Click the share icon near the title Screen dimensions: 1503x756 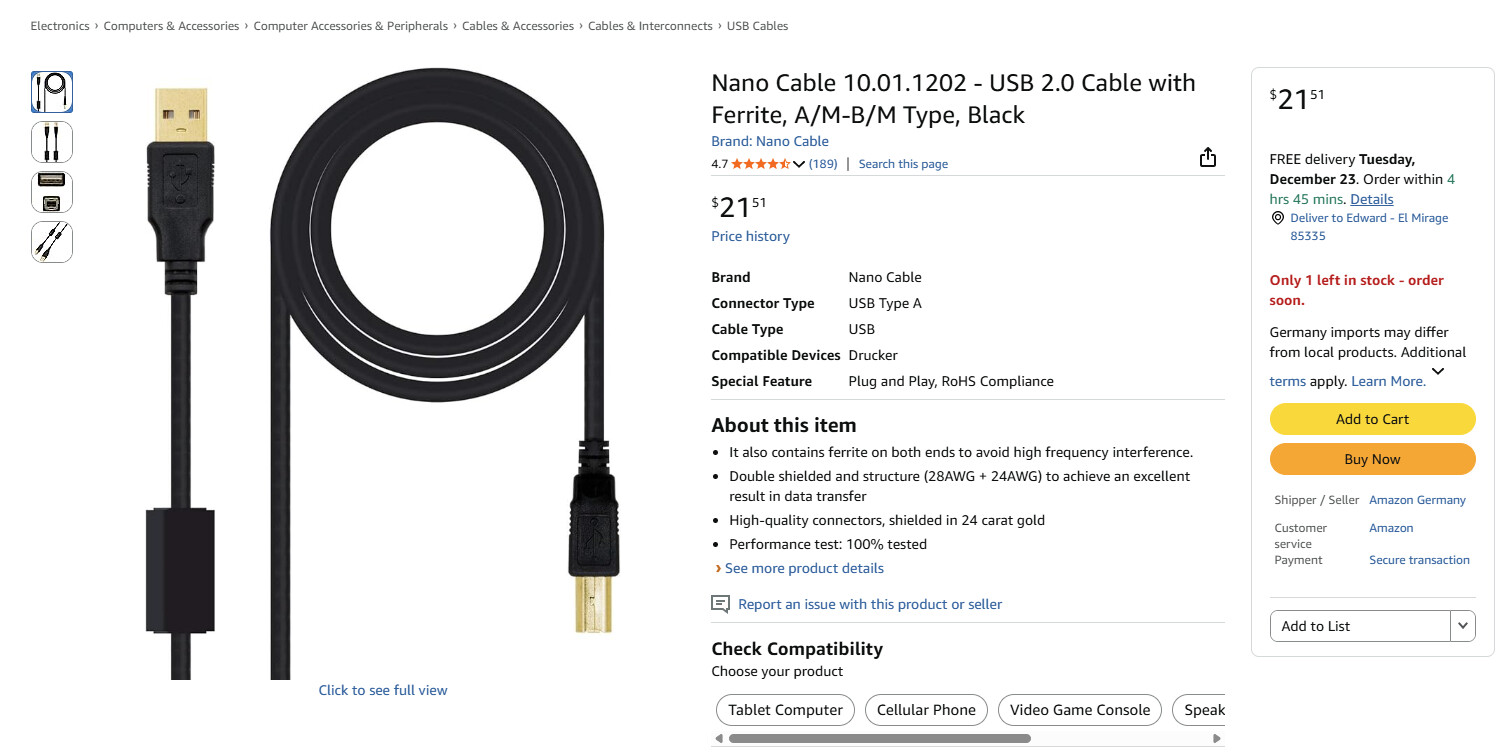tap(1207, 158)
